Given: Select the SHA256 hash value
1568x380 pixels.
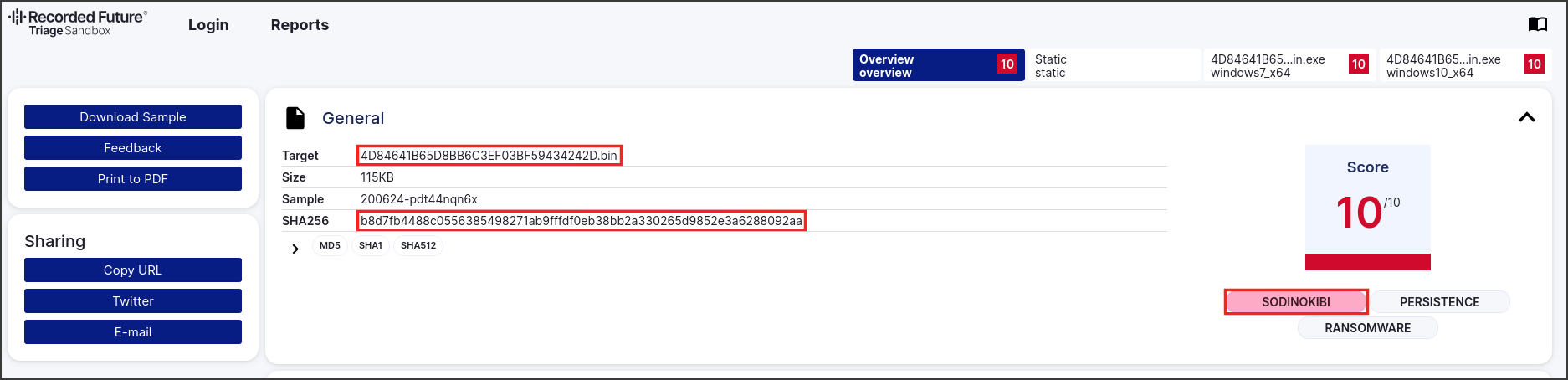Looking at the screenshot, I should 582,221.
